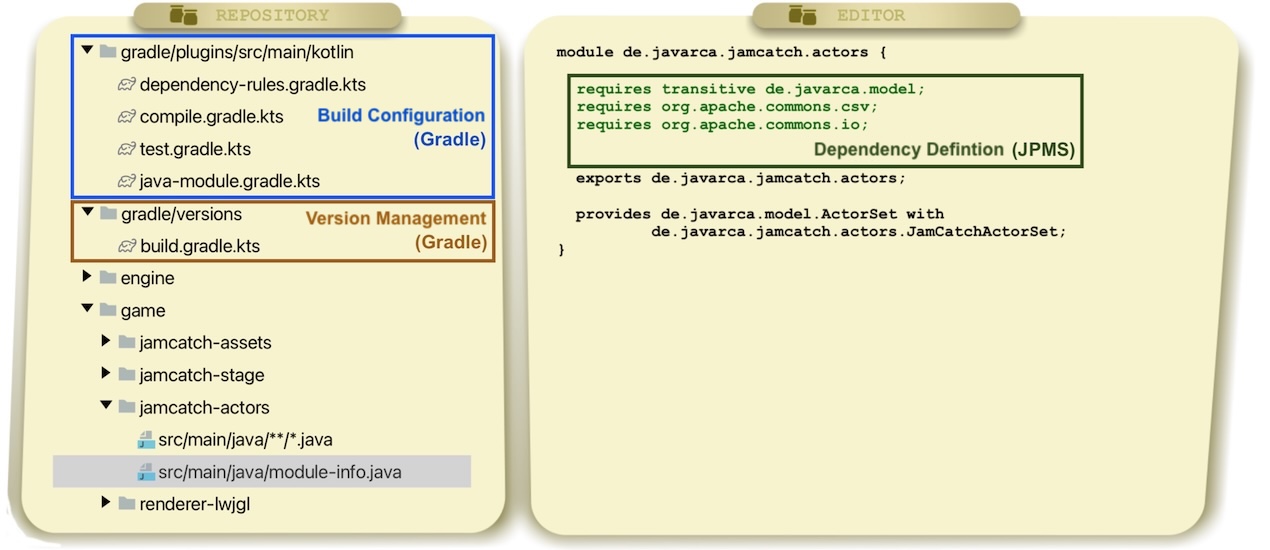The height and width of the screenshot is (550, 1270).
Task: Select src/main/java/**/*.java entry
Action: click(x=246, y=439)
